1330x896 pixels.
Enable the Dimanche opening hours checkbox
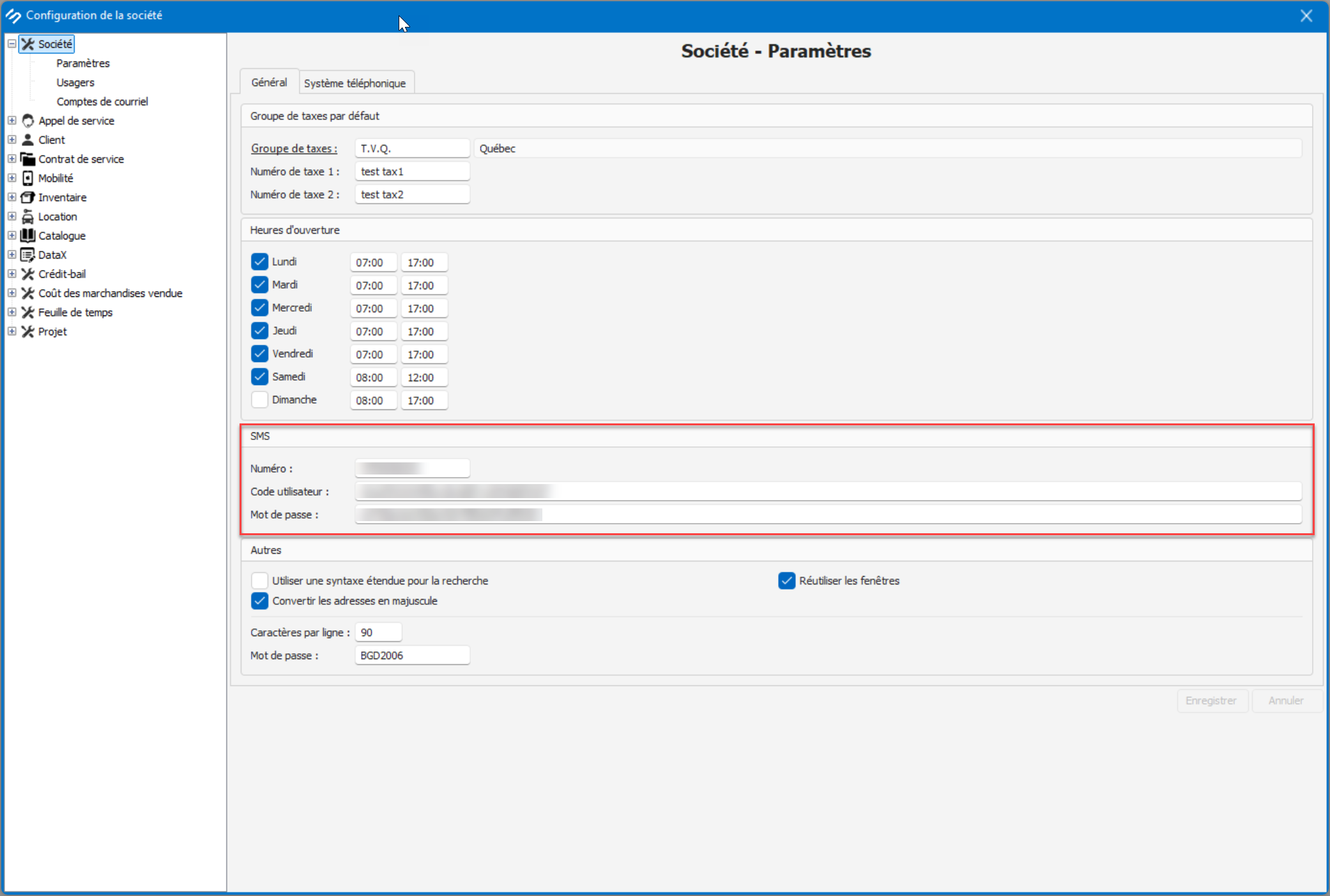pyautogui.click(x=259, y=400)
